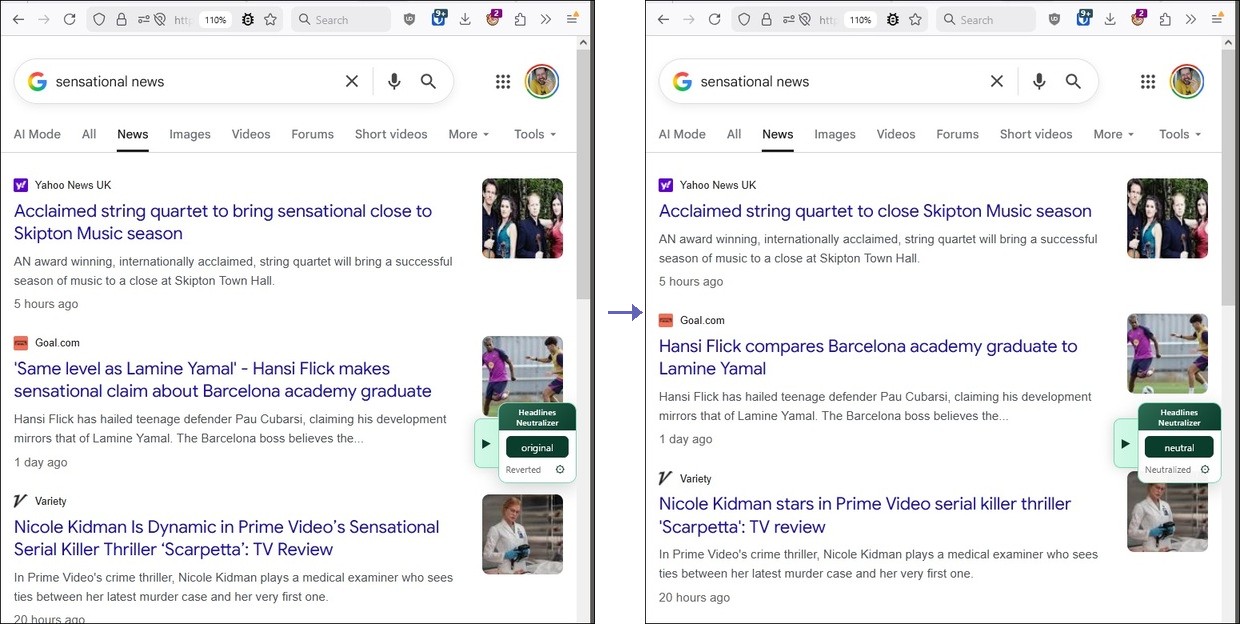Select the Videos tab
This screenshot has height=624, width=1240.
click(250, 133)
